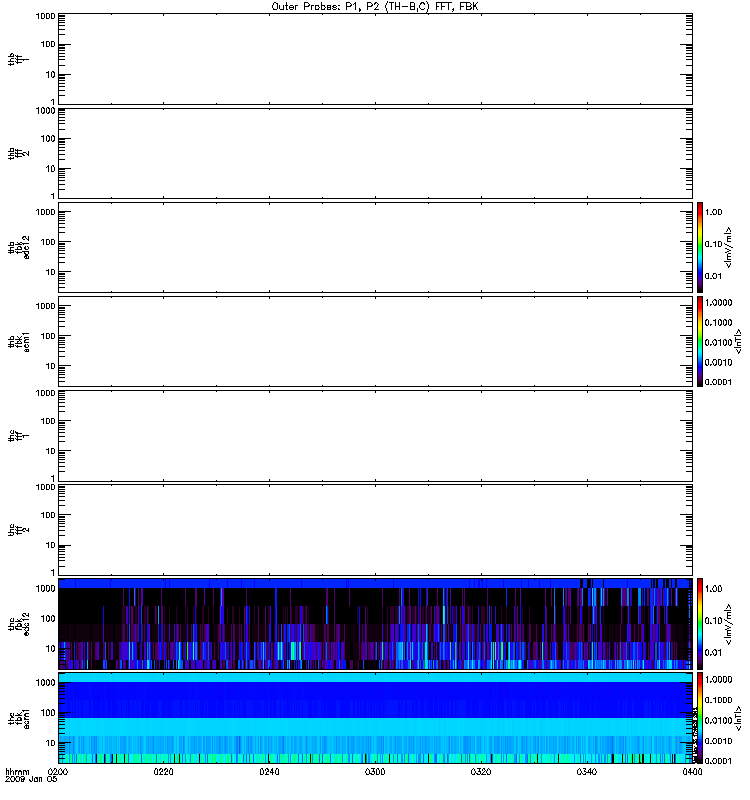The height and width of the screenshot is (800, 750).
Task: Click the 0220 time tick label
Action: coord(163,772)
